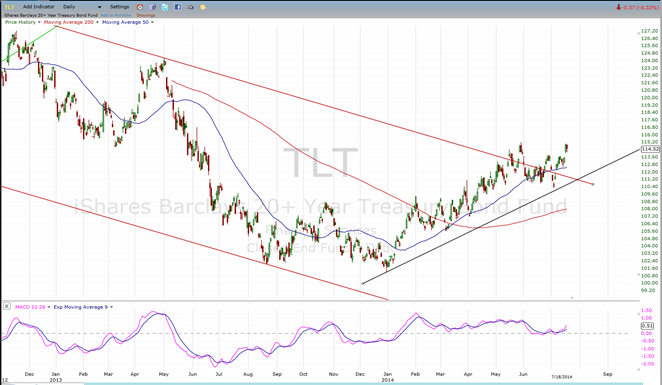Click the 114.52 current price label
This screenshot has width=662, height=385.
click(x=650, y=149)
